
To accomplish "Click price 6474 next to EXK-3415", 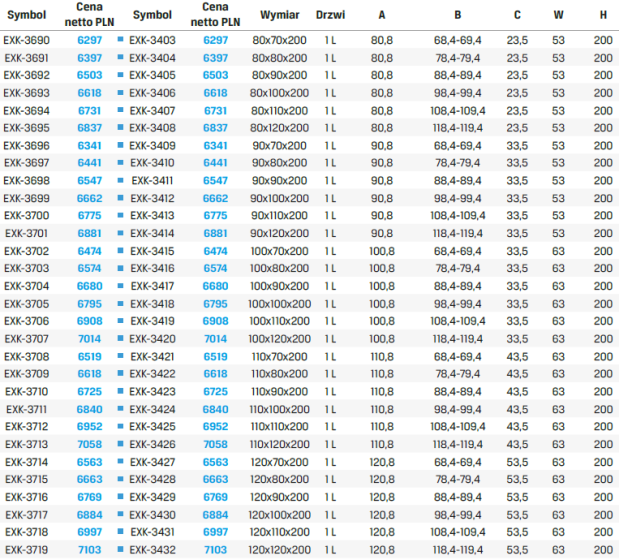I will (216, 251).
